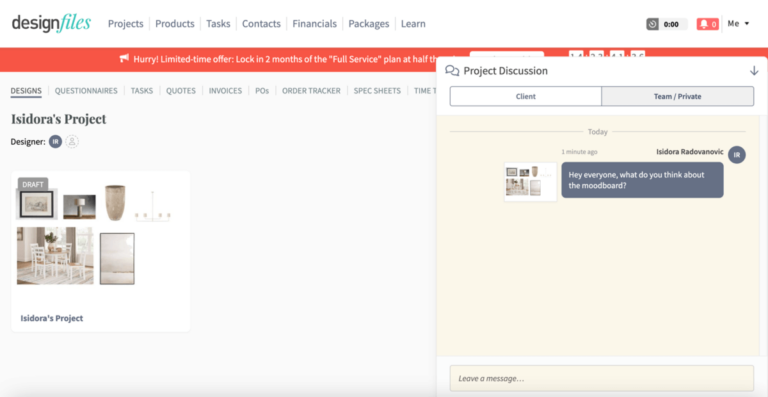768x397 pixels.
Task: Select the Team / Private discussion toggle
Action: tap(677, 96)
